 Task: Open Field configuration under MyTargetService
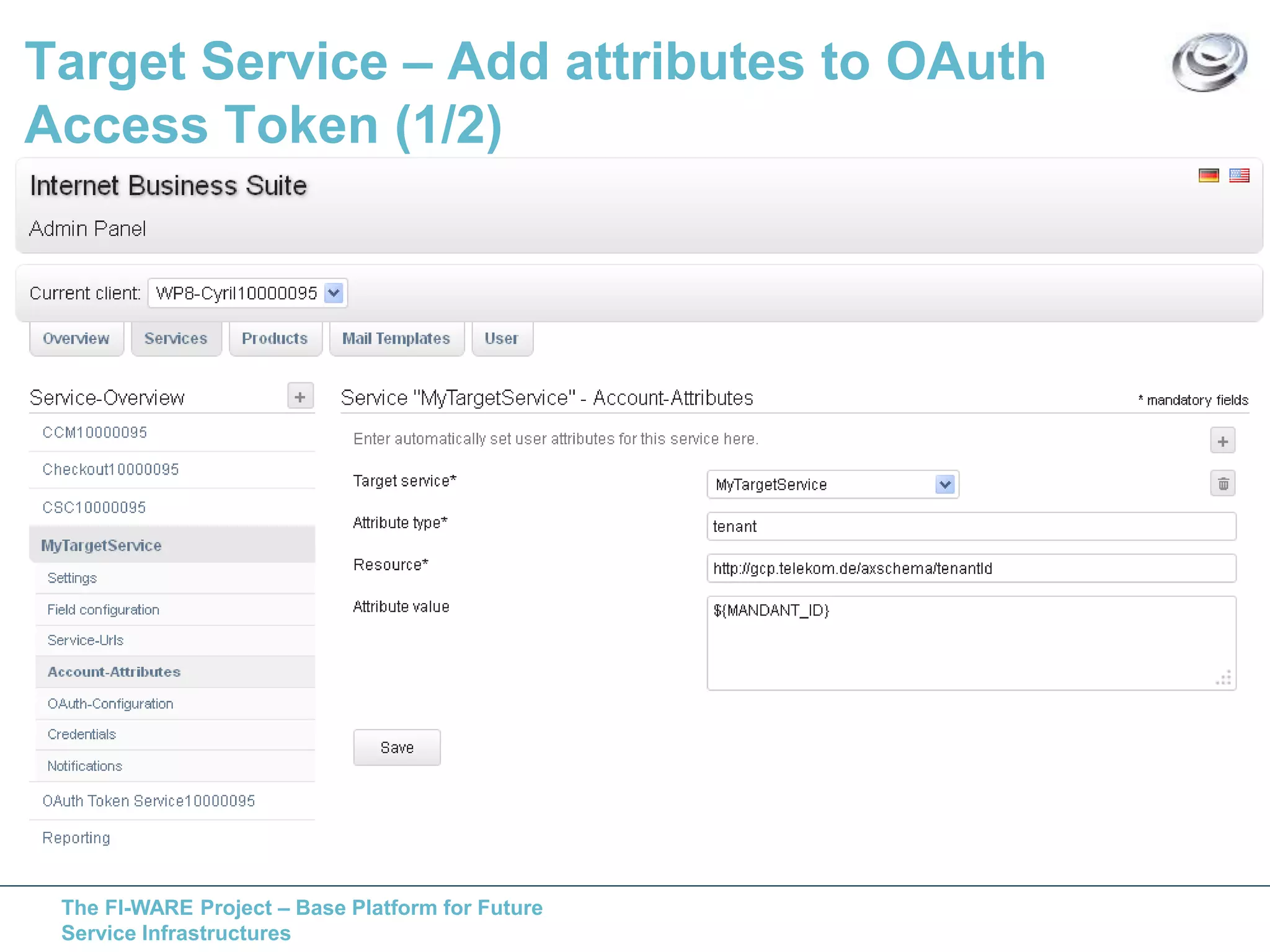coord(175,610)
